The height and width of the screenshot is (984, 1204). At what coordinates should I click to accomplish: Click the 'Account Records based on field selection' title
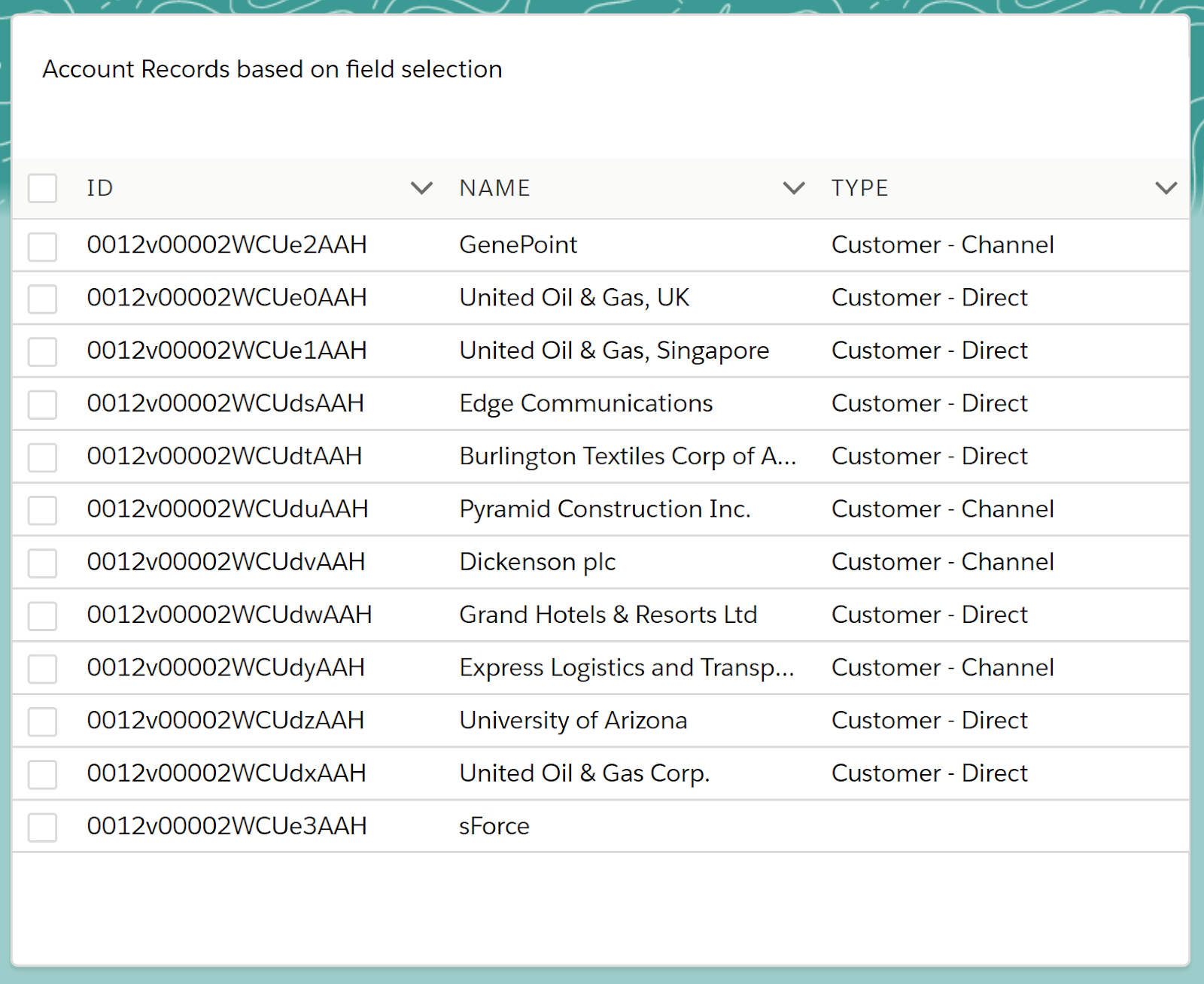[x=272, y=69]
